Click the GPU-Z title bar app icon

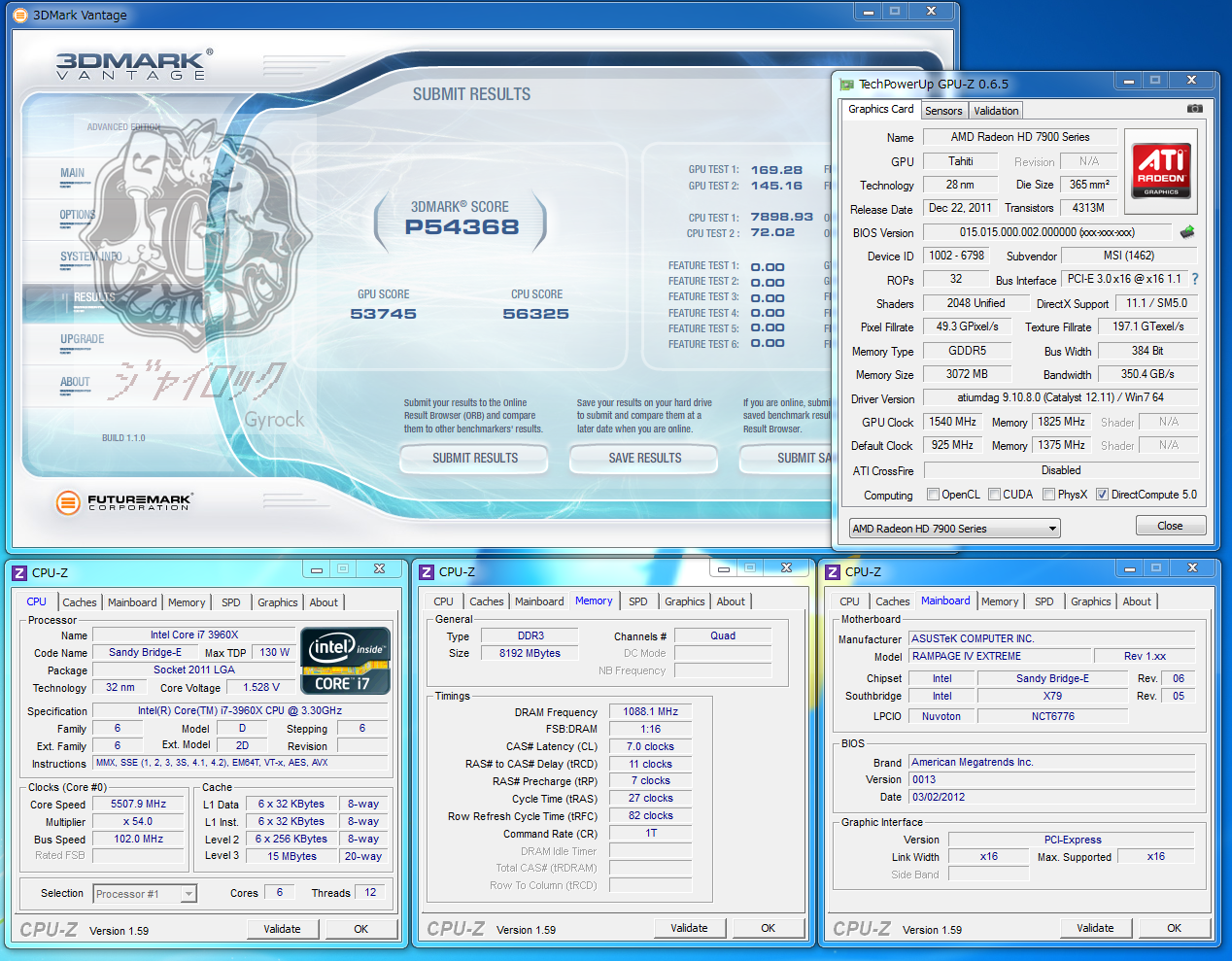click(847, 85)
